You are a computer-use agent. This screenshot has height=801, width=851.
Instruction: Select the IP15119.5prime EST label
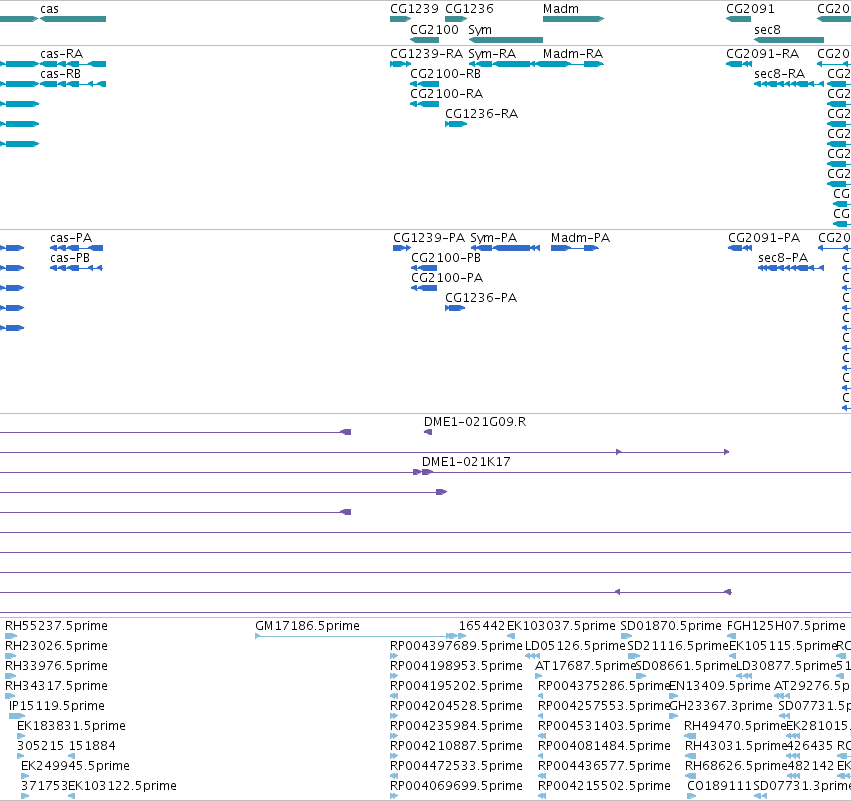[57, 707]
